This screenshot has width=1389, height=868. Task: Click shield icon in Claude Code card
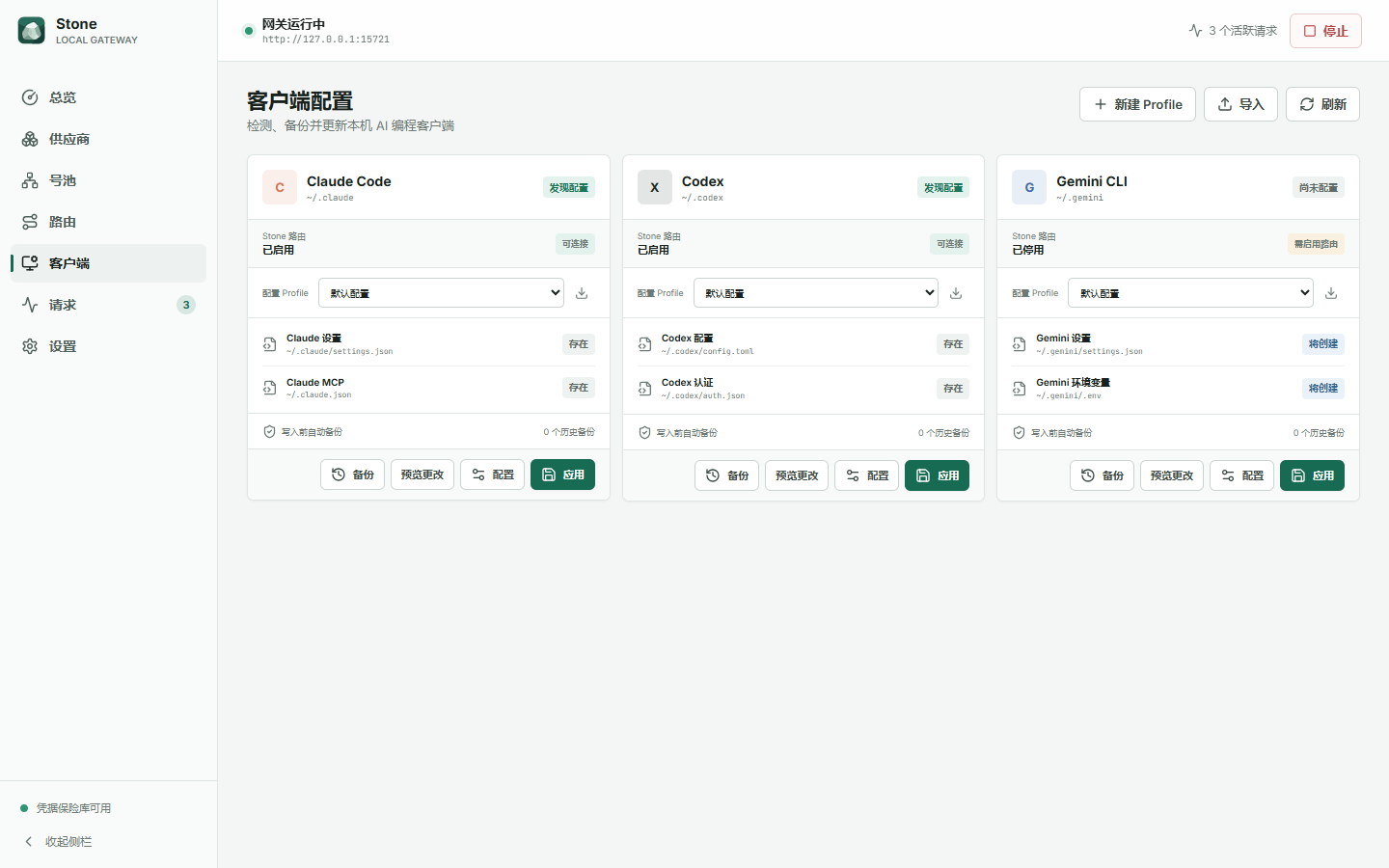270,432
